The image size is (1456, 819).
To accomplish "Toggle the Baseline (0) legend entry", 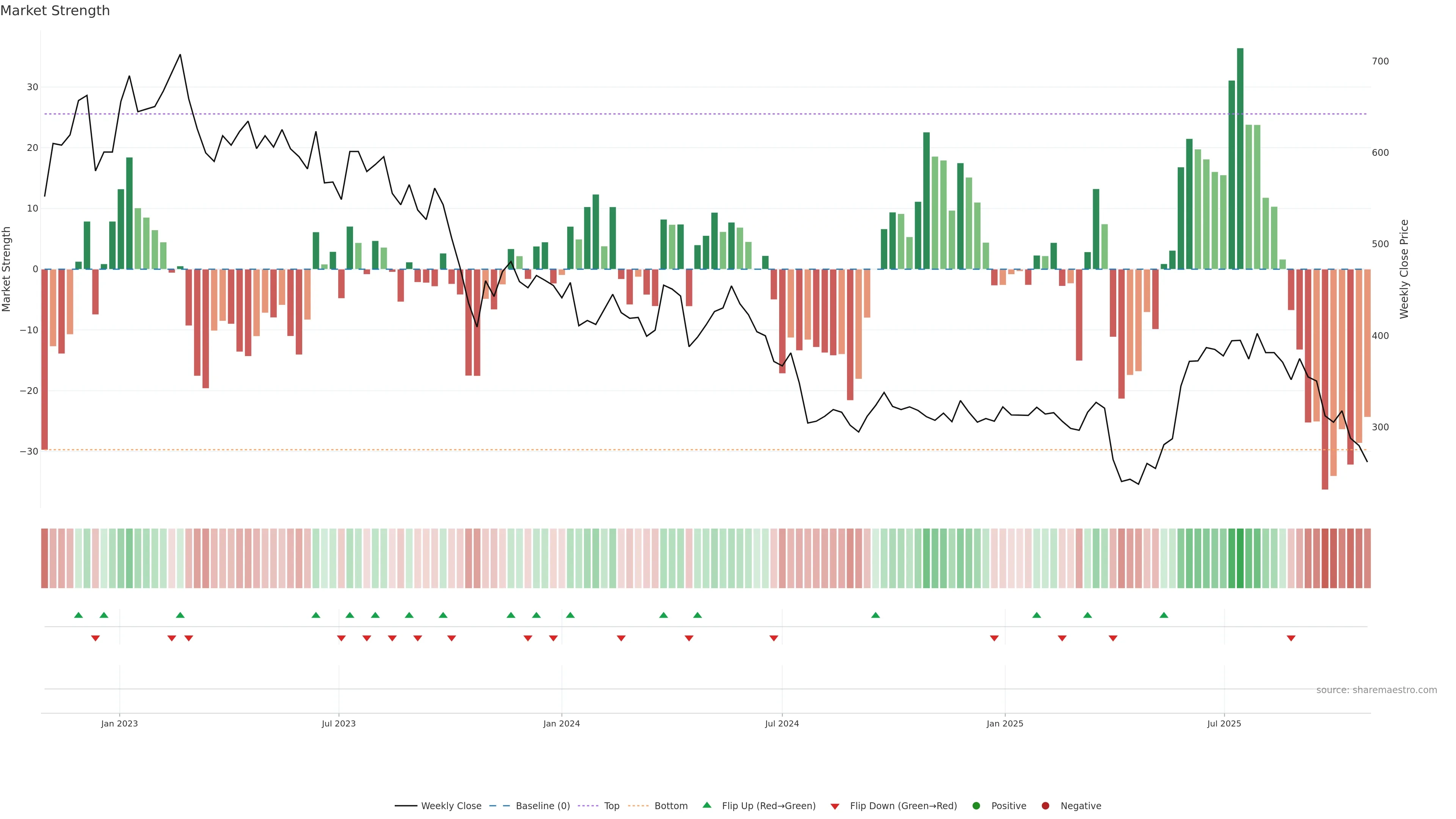I will coord(542,806).
